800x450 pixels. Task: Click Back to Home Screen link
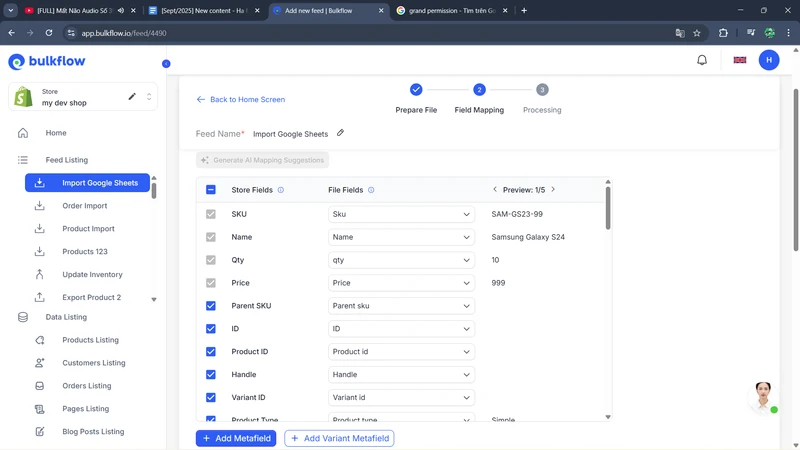(241, 100)
